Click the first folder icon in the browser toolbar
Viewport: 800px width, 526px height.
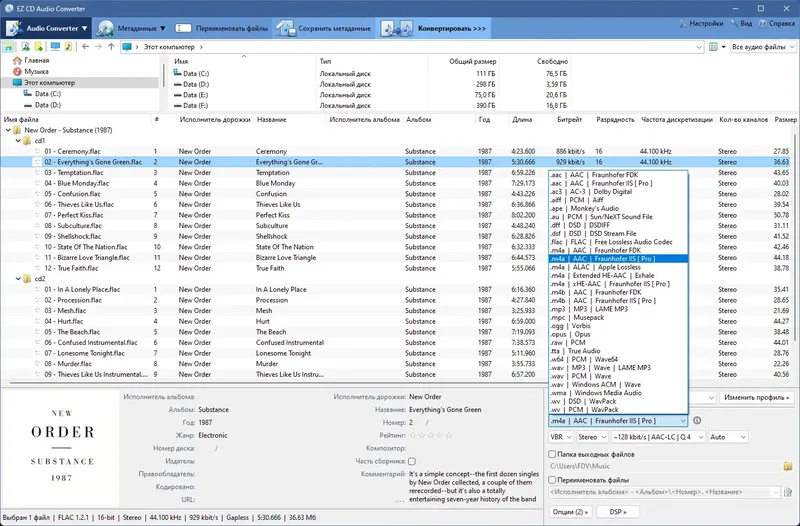9,47
